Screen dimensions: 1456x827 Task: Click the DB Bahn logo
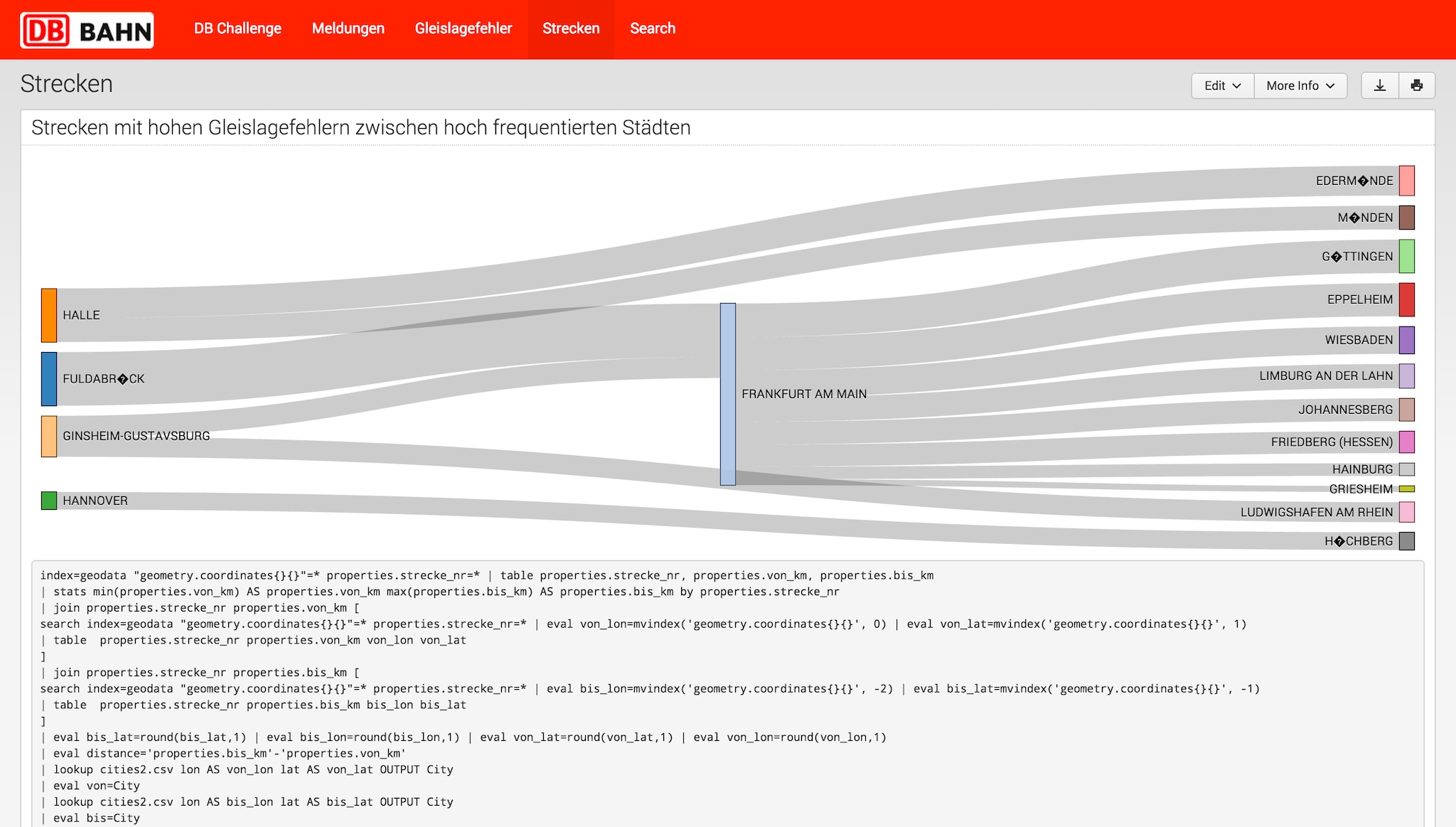click(87, 30)
